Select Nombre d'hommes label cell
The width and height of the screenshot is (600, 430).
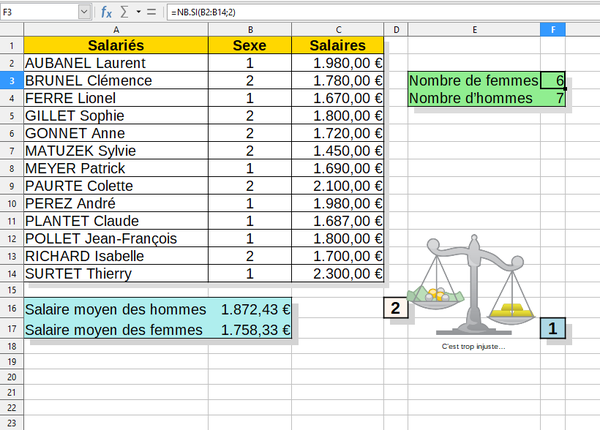click(474, 98)
